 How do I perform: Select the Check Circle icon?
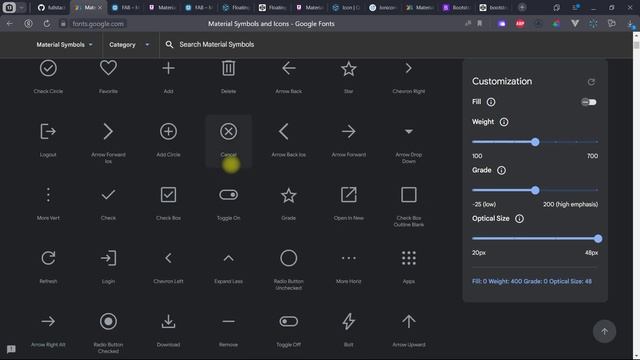point(48,68)
